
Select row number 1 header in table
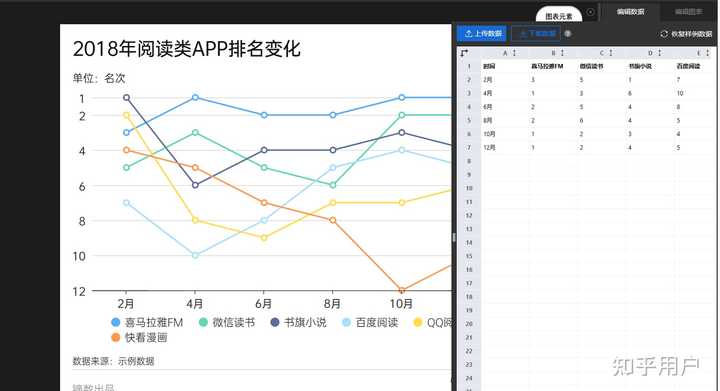(x=469, y=66)
